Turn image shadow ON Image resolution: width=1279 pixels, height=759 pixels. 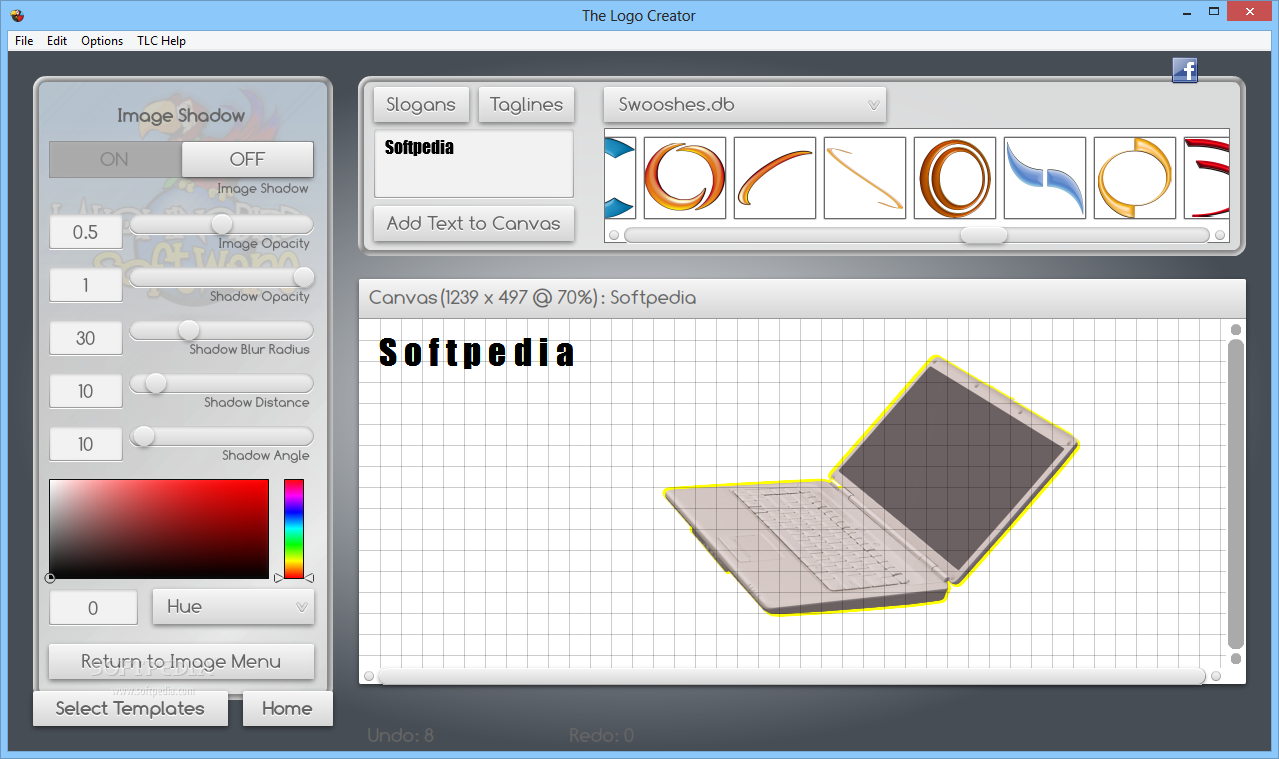tap(115, 159)
